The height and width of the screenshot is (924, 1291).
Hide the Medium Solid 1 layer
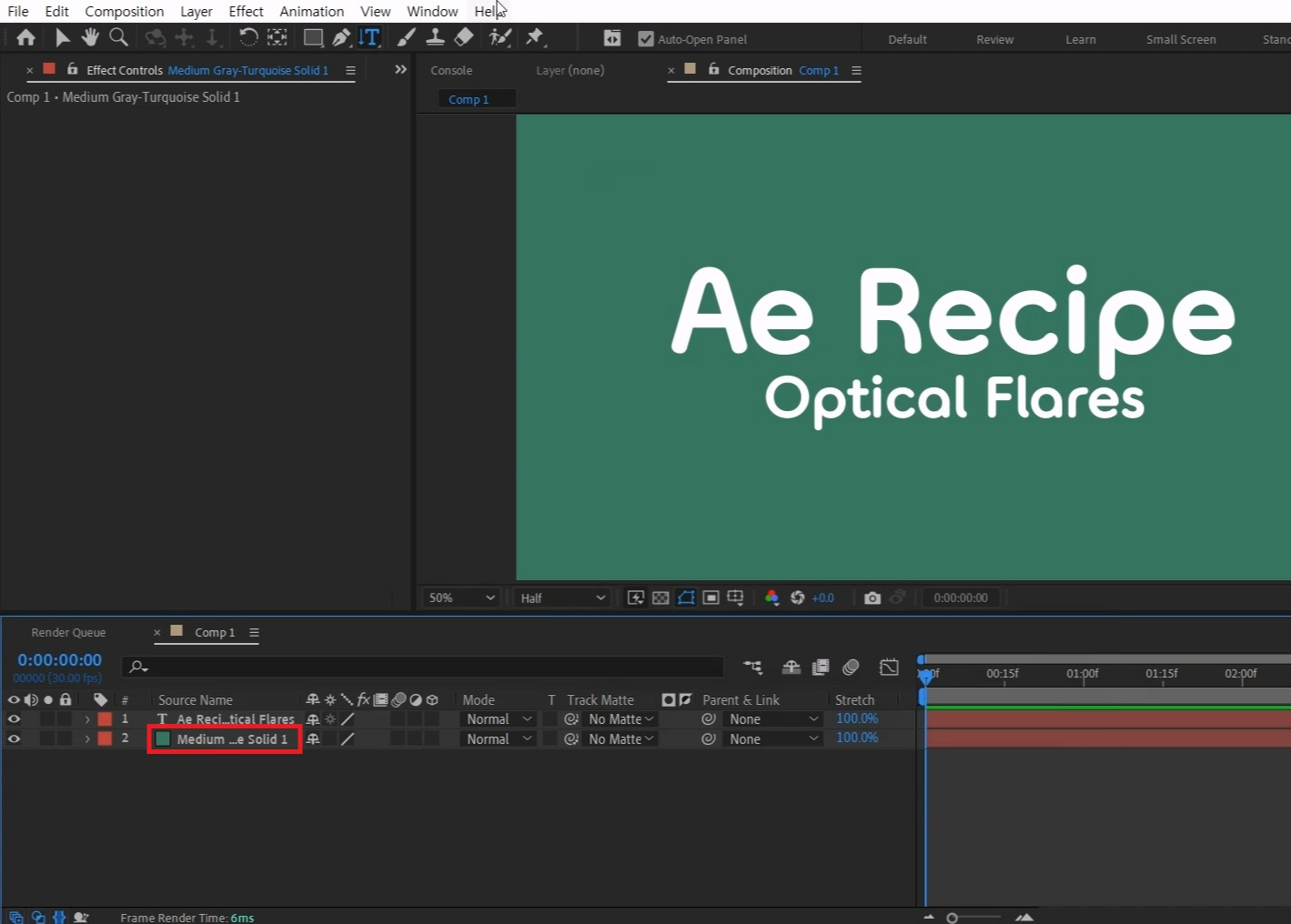click(14, 738)
